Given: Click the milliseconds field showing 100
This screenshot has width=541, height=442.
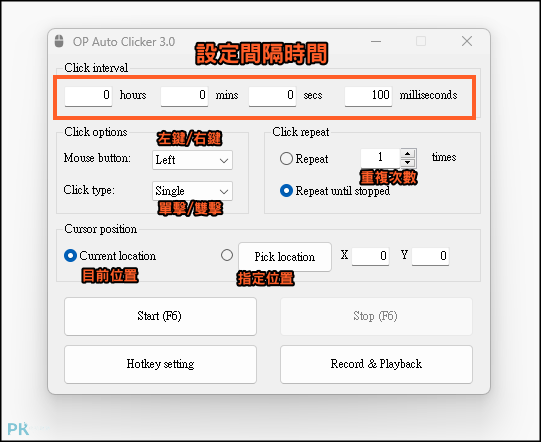Looking at the screenshot, I should [368, 96].
